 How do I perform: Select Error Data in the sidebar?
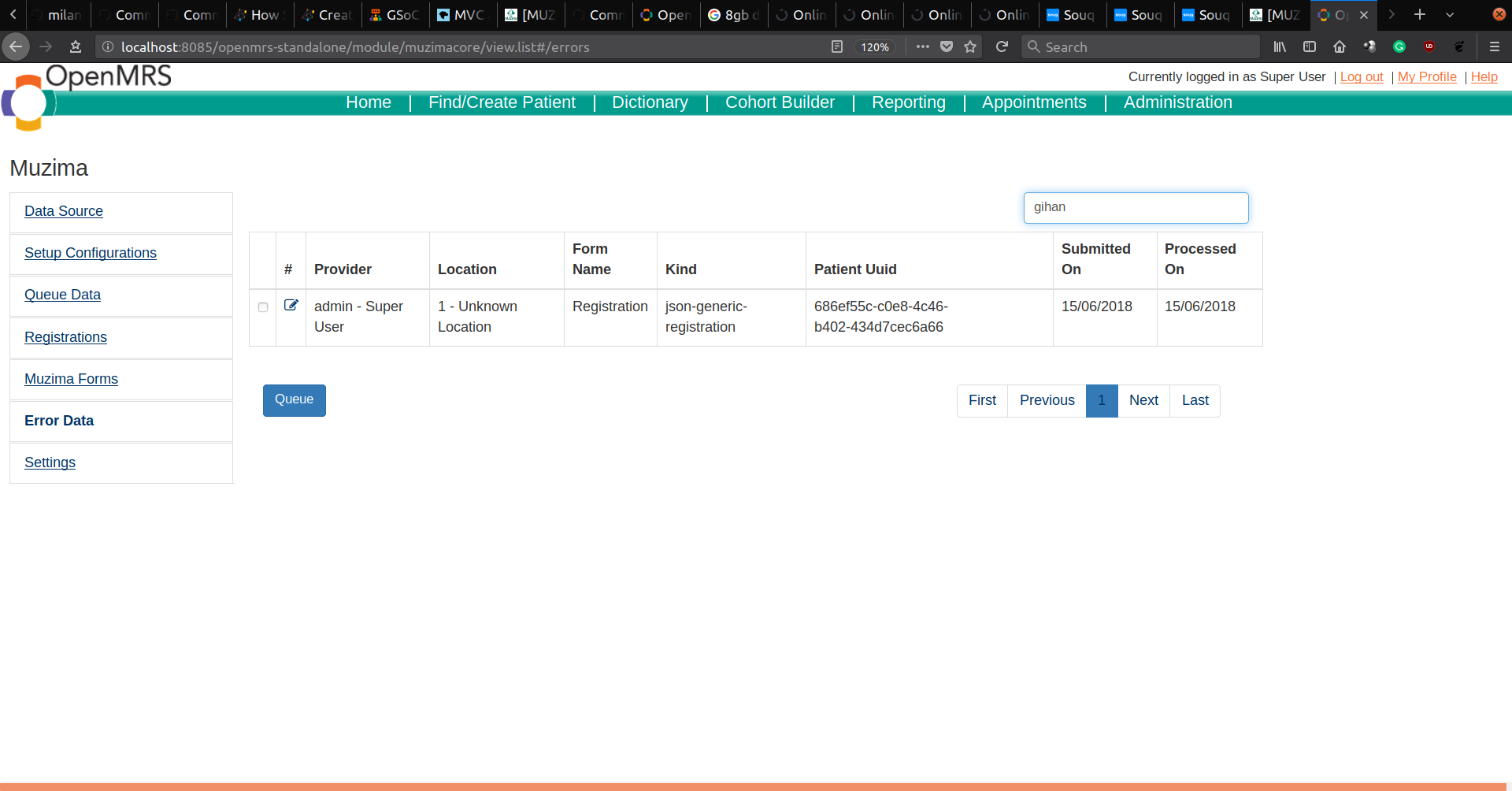(x=59, y=421)
